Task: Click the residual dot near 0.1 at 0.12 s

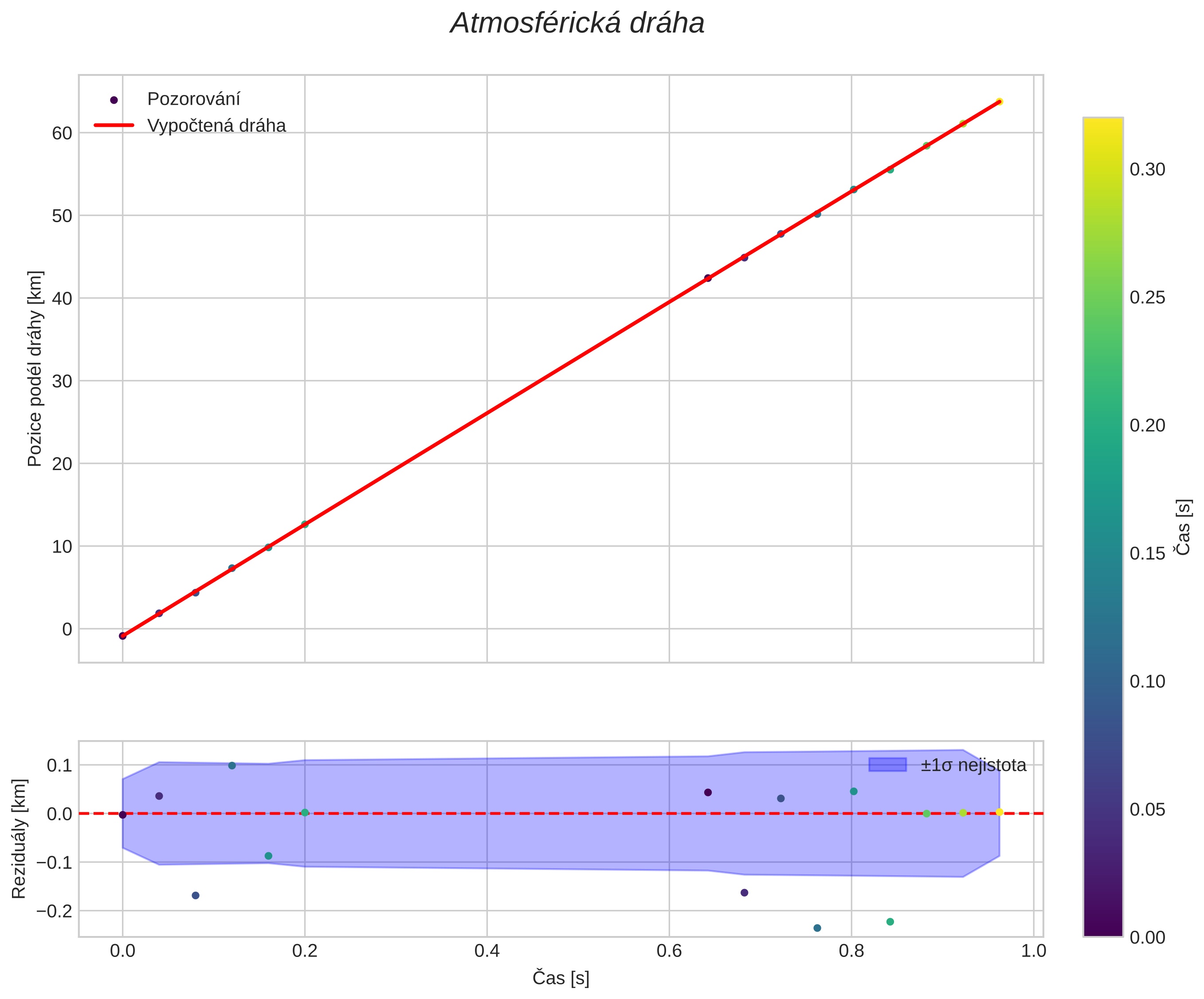Action: (232, 765)
